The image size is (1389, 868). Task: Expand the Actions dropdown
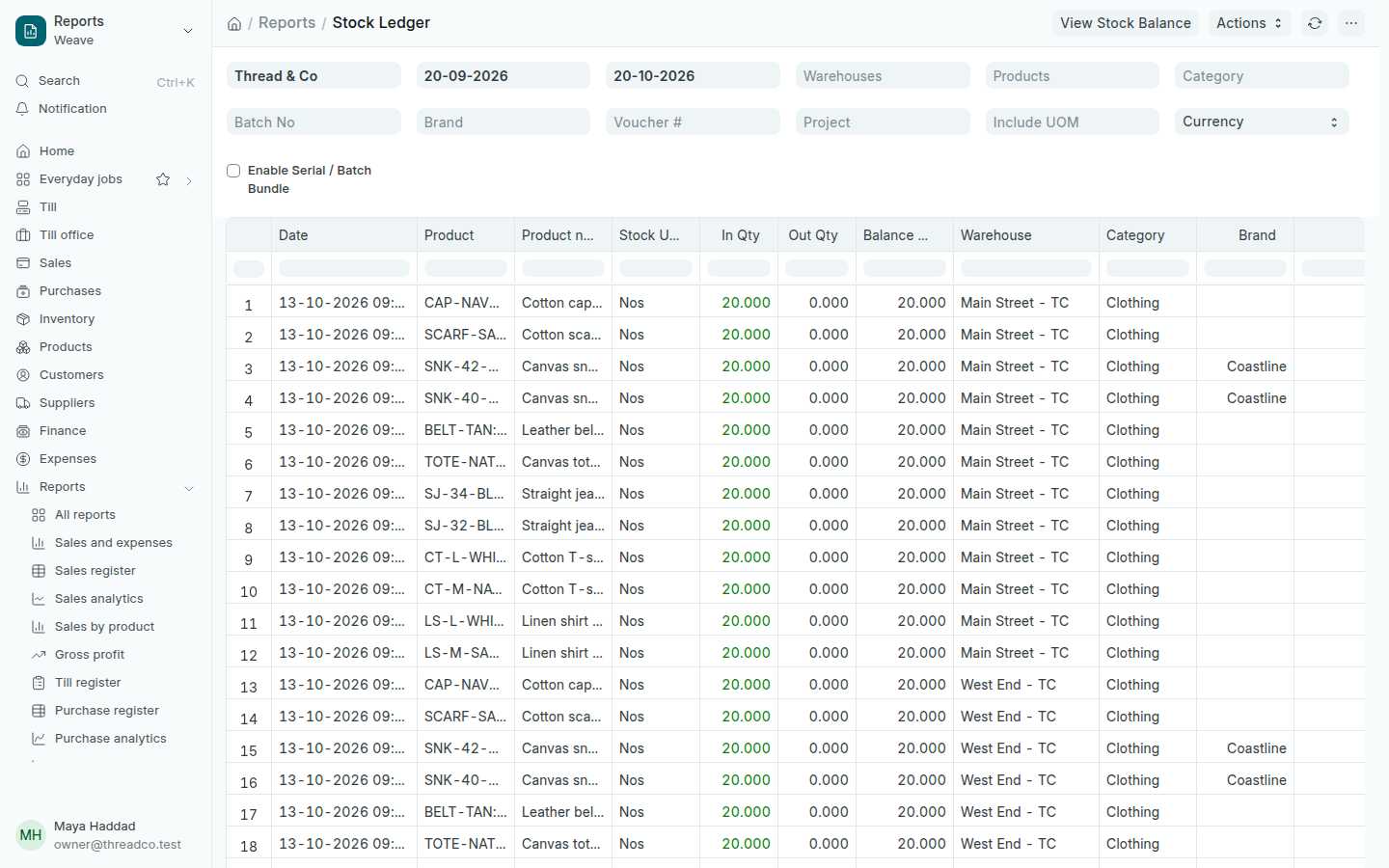(x=1249, y=23)
